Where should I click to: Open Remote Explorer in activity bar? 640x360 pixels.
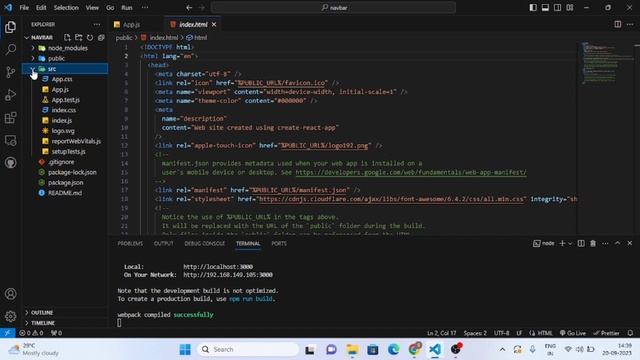point(11,140)
